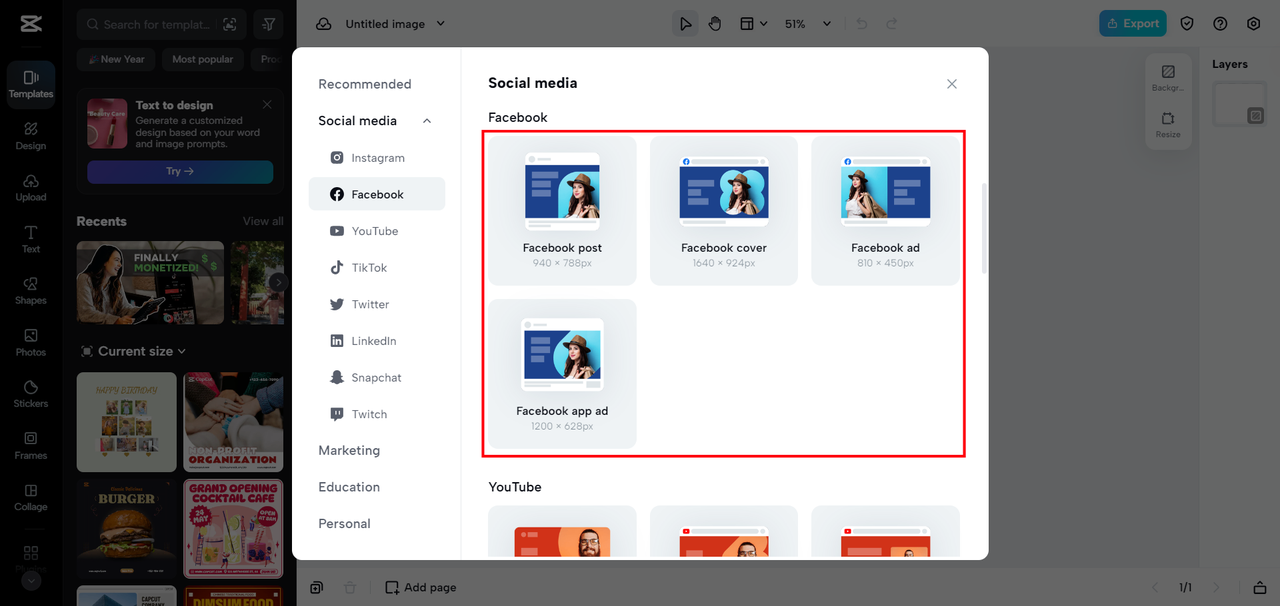Choose the Facebook post size preset

click(562, 210)
